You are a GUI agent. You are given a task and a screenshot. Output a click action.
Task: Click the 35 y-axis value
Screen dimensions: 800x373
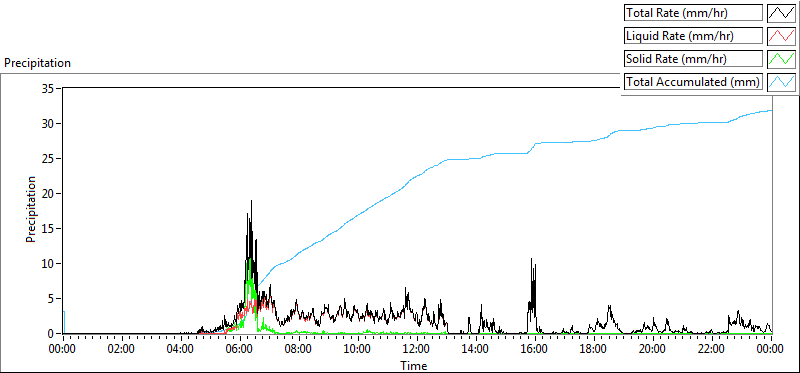(x=49, y=88)
